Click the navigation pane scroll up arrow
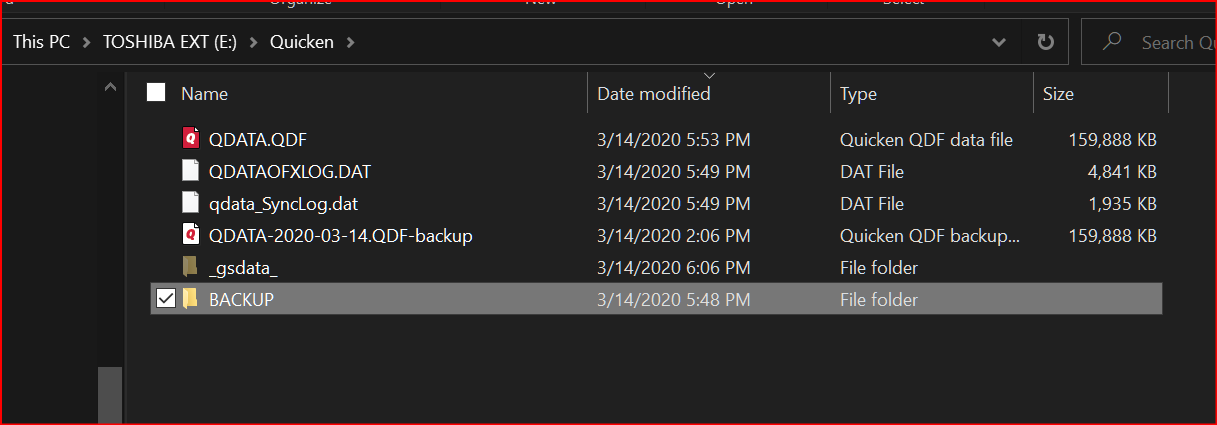The height and width of the screenshot is (425, 1217). pos(110,89)
